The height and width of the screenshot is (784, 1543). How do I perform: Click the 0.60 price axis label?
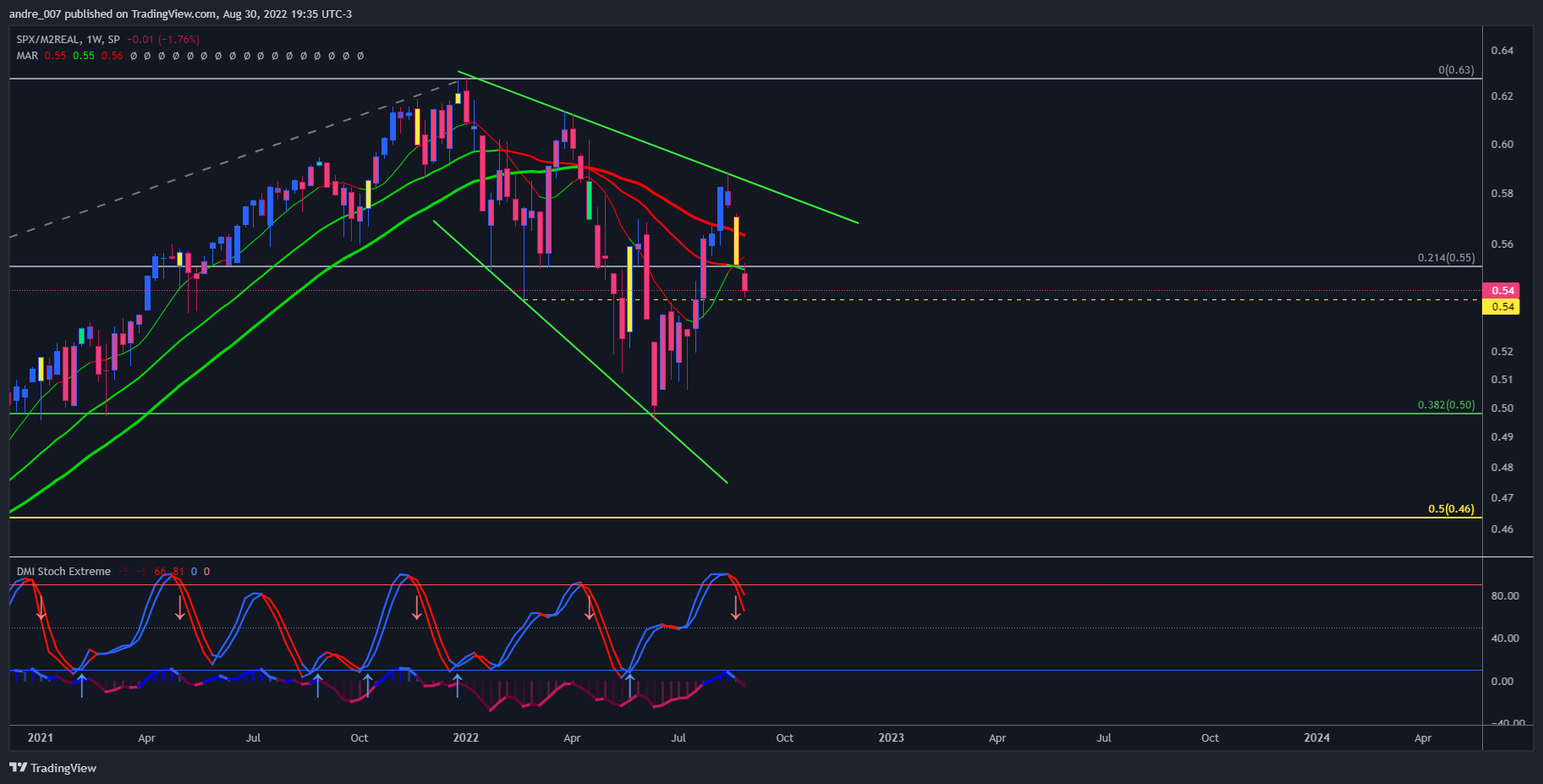[1502, 145]
